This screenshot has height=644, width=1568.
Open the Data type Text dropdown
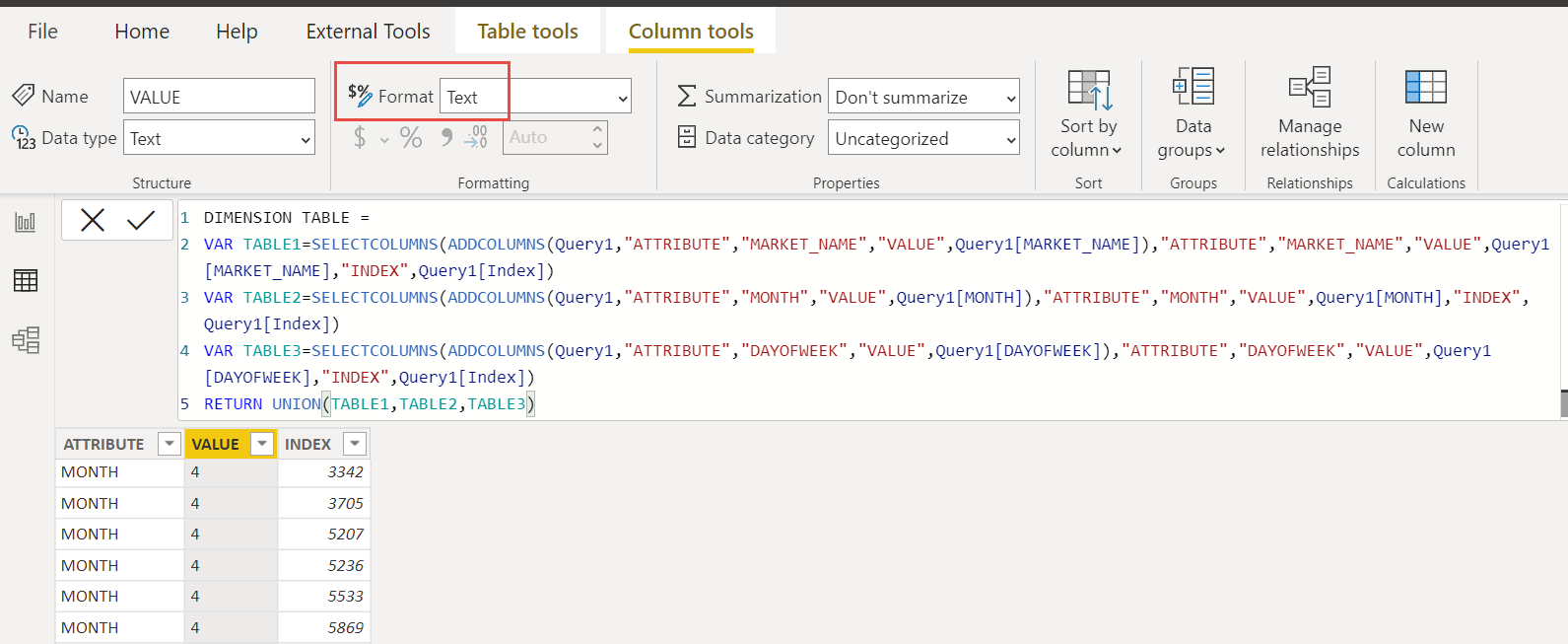(219, 138)
